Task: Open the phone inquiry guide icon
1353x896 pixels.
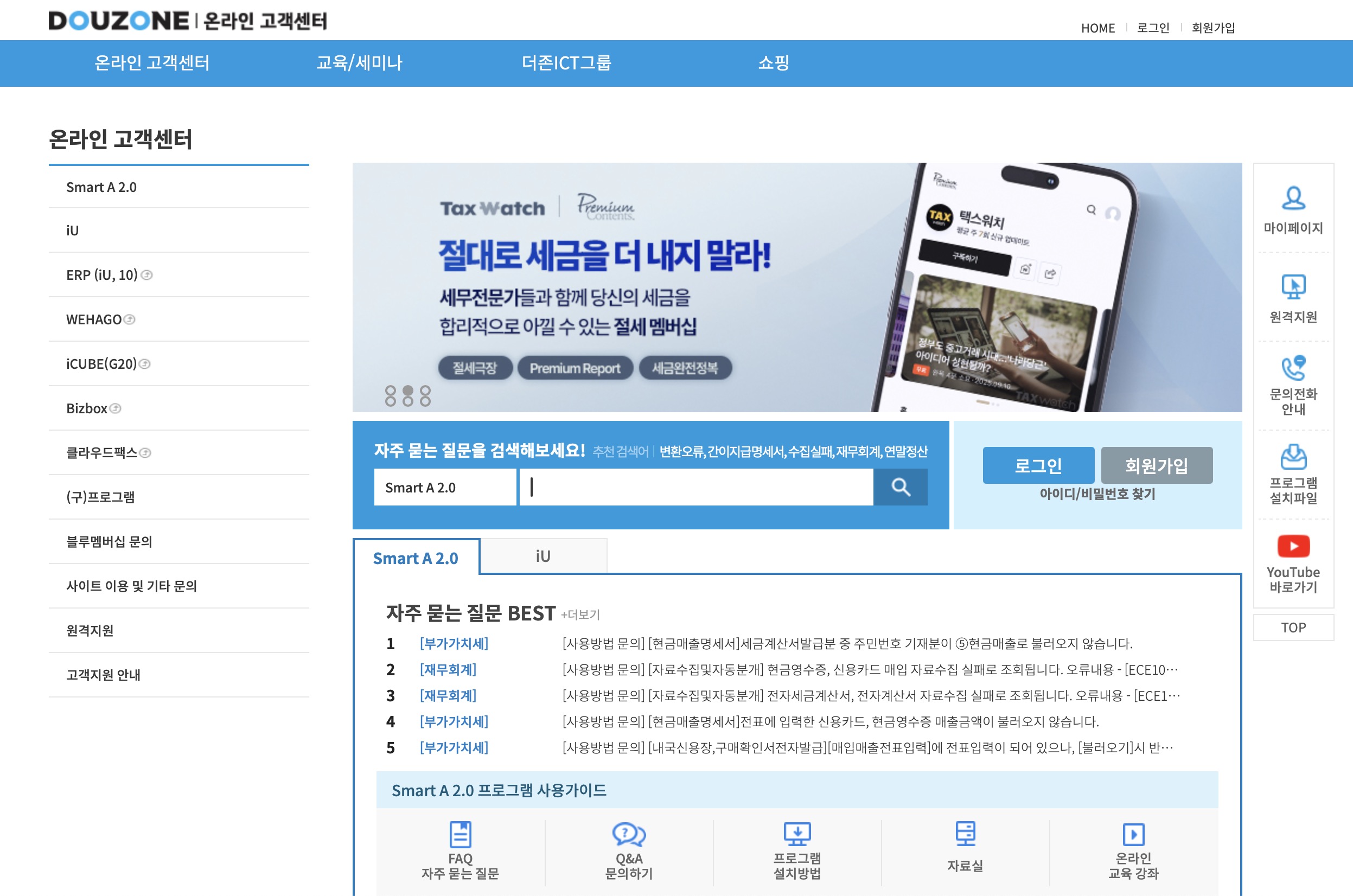Action: pyautogui.click(x=1293, y=368)
